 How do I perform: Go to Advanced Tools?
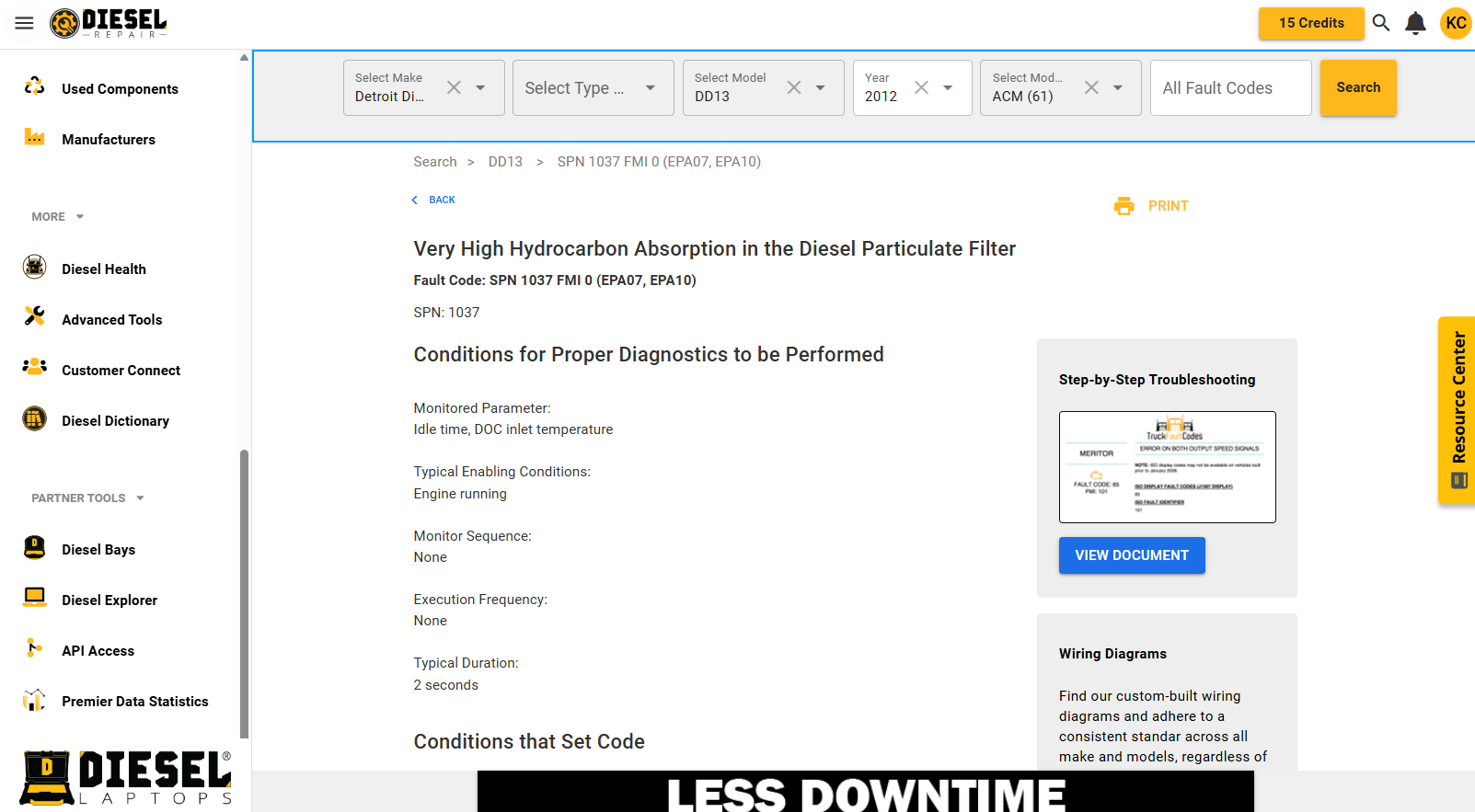click(112, 320)
